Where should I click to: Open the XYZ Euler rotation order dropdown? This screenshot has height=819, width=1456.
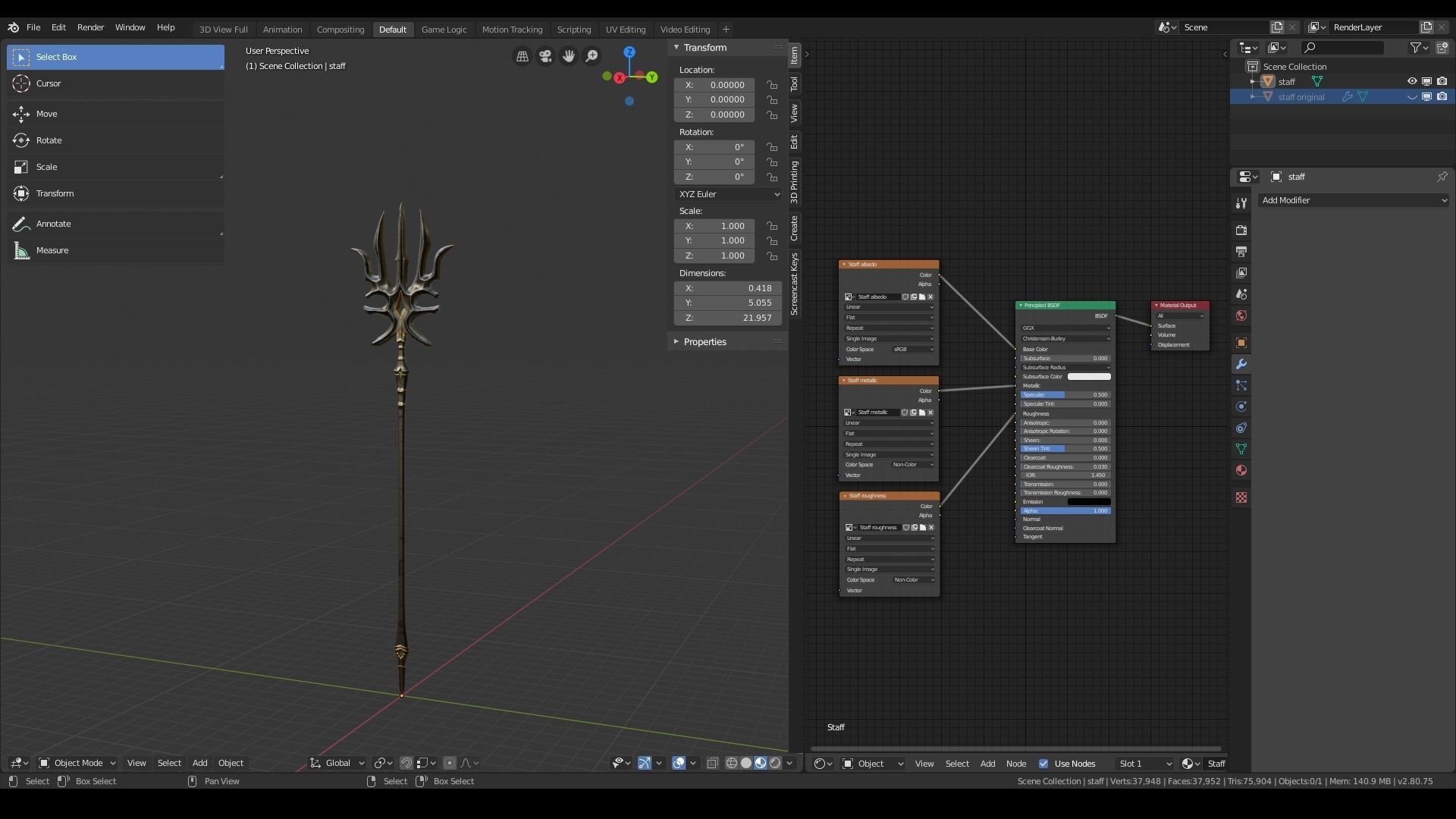[728, 194]
